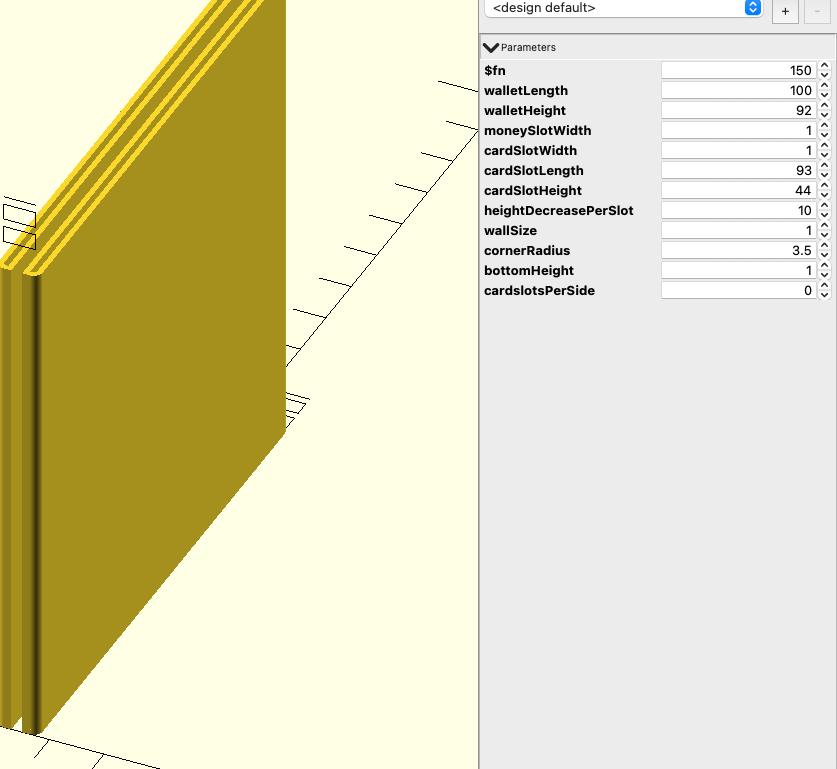This screenshot has width=837, height=769.
Task: Edit the cardSlotHeight value field
Action: coord(739,191)
